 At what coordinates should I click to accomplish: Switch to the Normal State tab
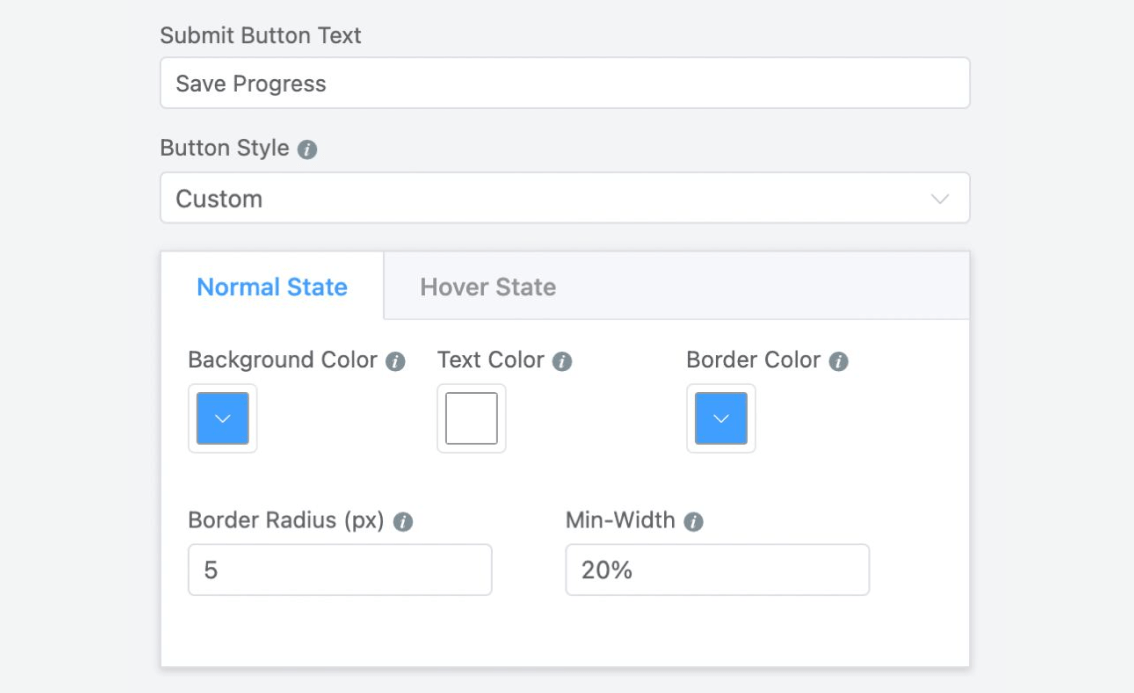tap(272, 287)
